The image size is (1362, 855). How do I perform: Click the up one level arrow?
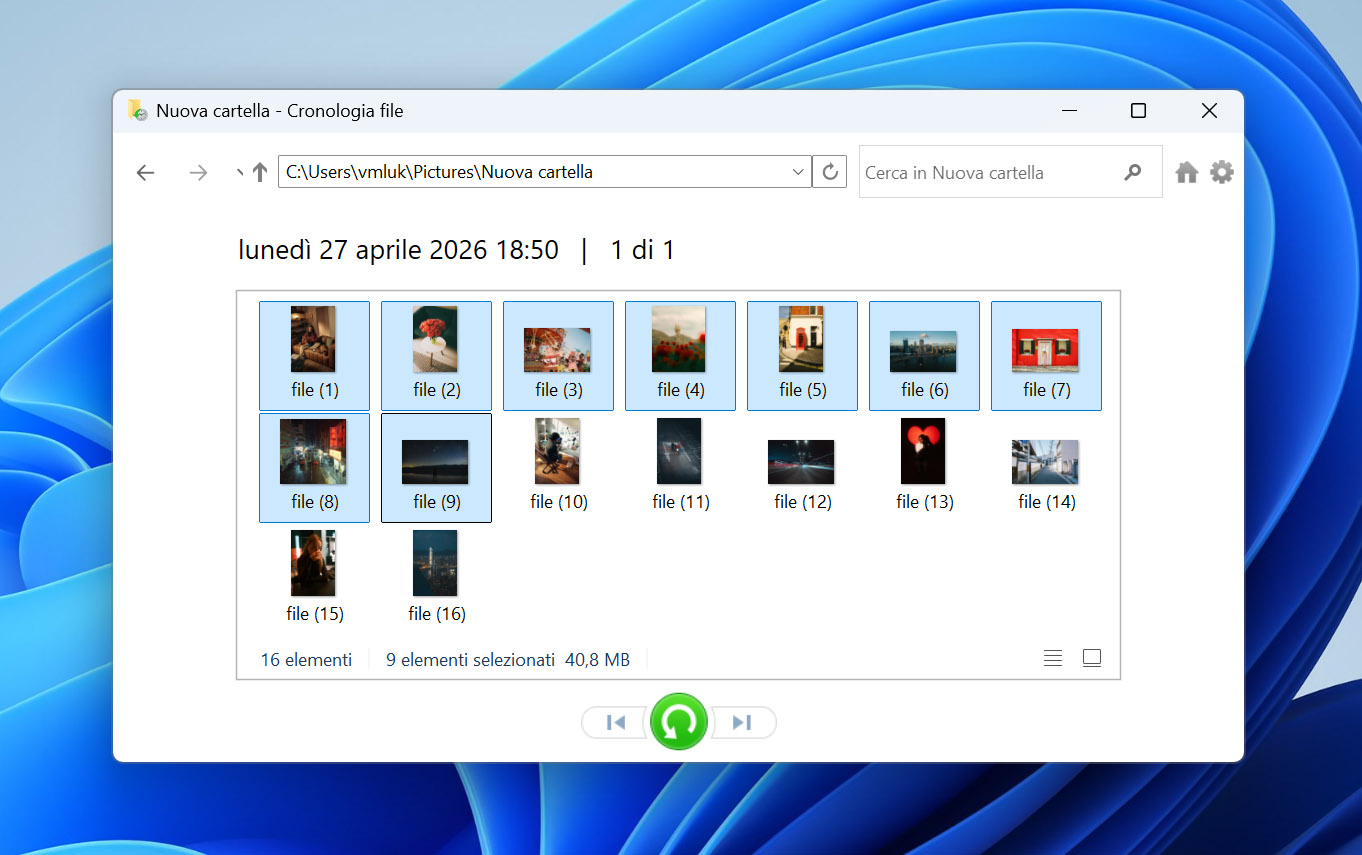[260, 172]
